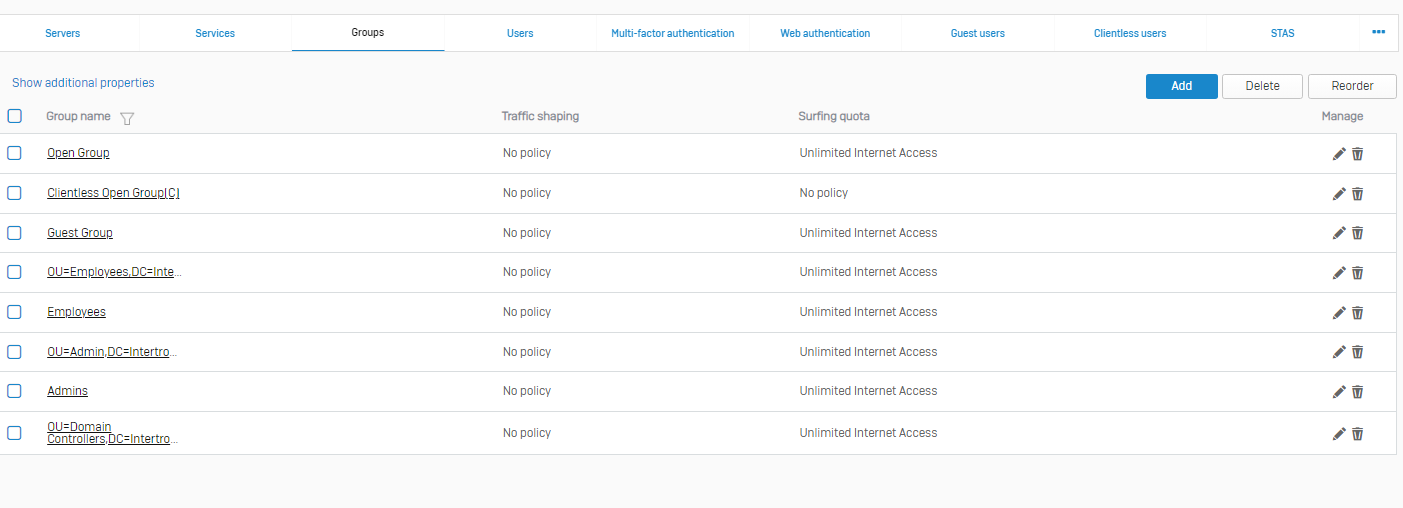Go to the Clientless users tab
This screenshot has height=508, width=1403.
coord(1130,33)
